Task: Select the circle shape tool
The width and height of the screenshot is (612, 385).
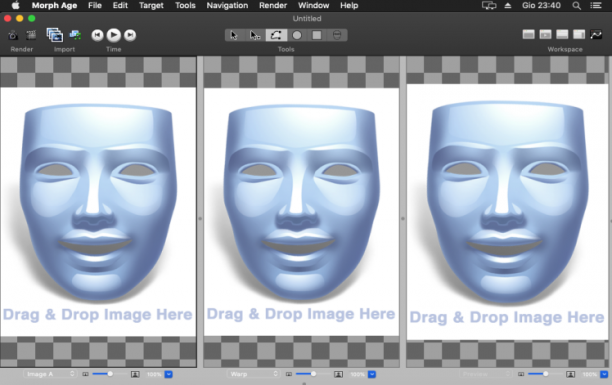Action: 297,35
